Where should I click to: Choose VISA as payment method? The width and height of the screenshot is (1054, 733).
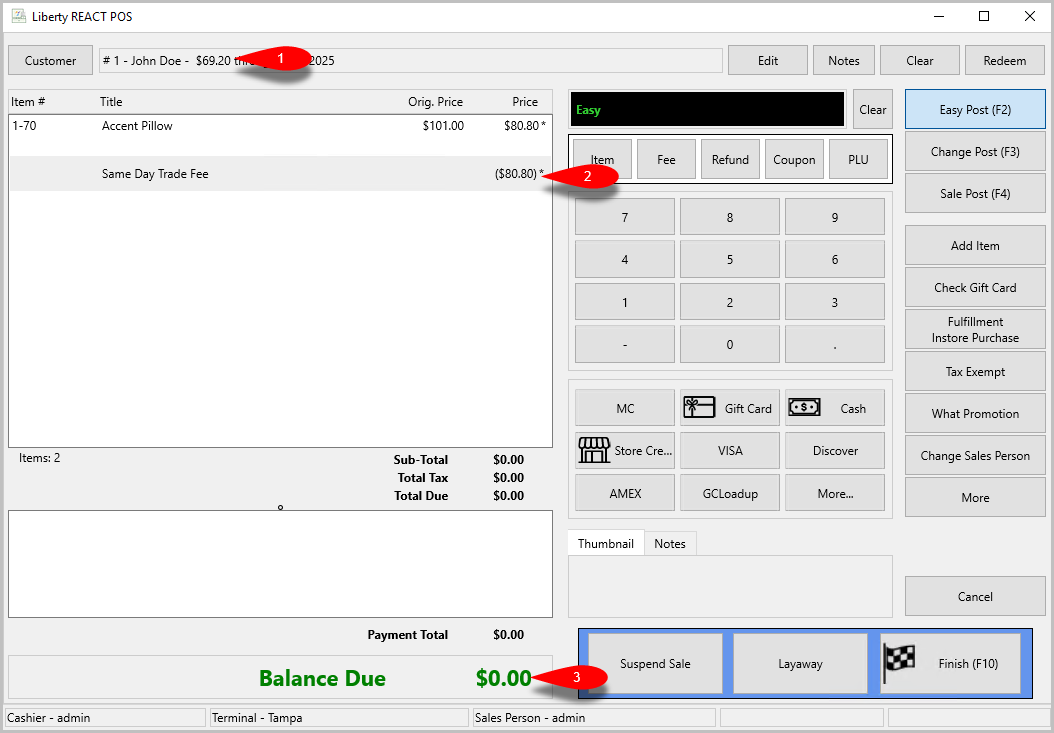[730, 451]
